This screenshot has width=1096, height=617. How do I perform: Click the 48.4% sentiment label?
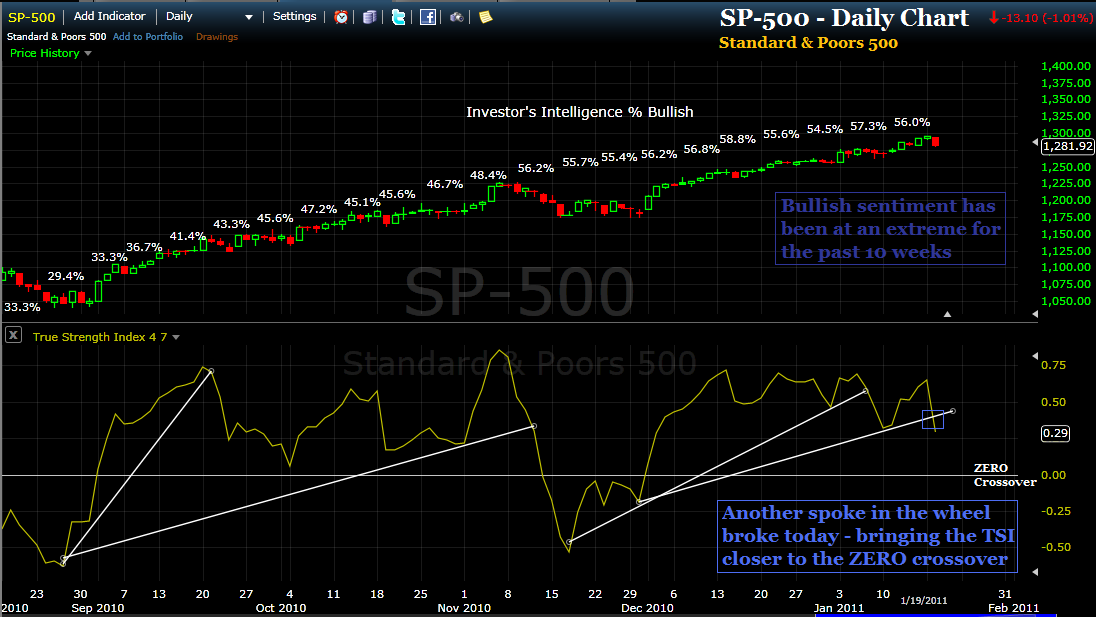(x=488, y=175)
